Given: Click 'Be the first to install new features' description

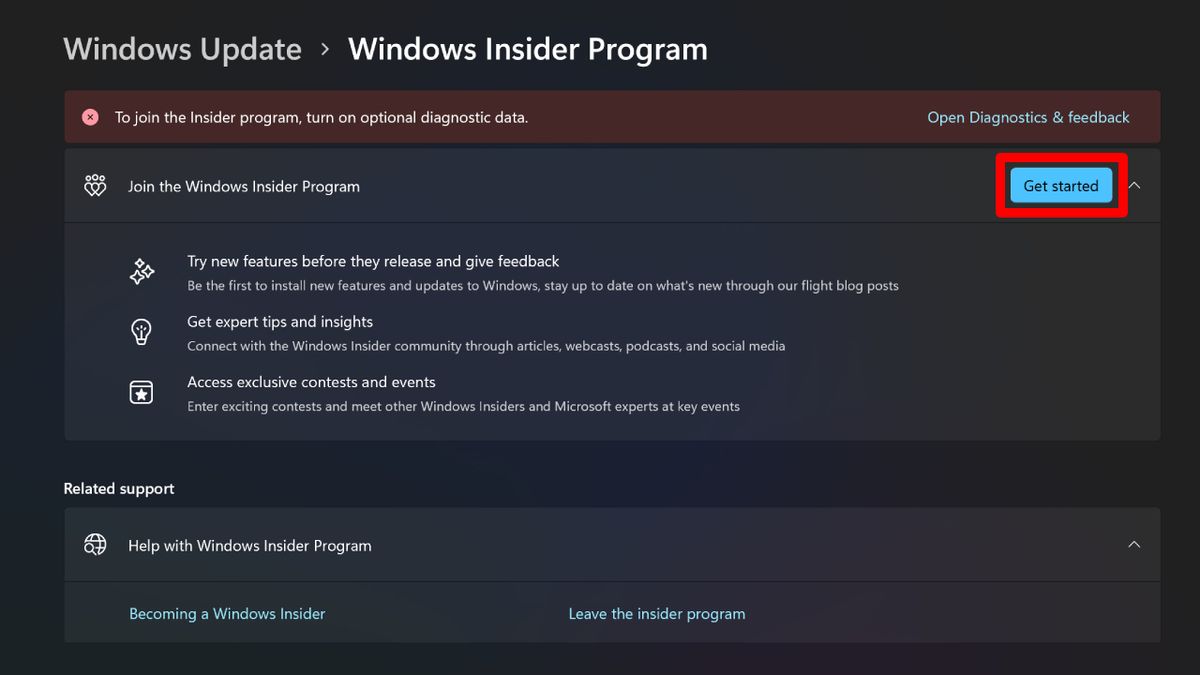Looking at the screenshot, I should point(543,286).
